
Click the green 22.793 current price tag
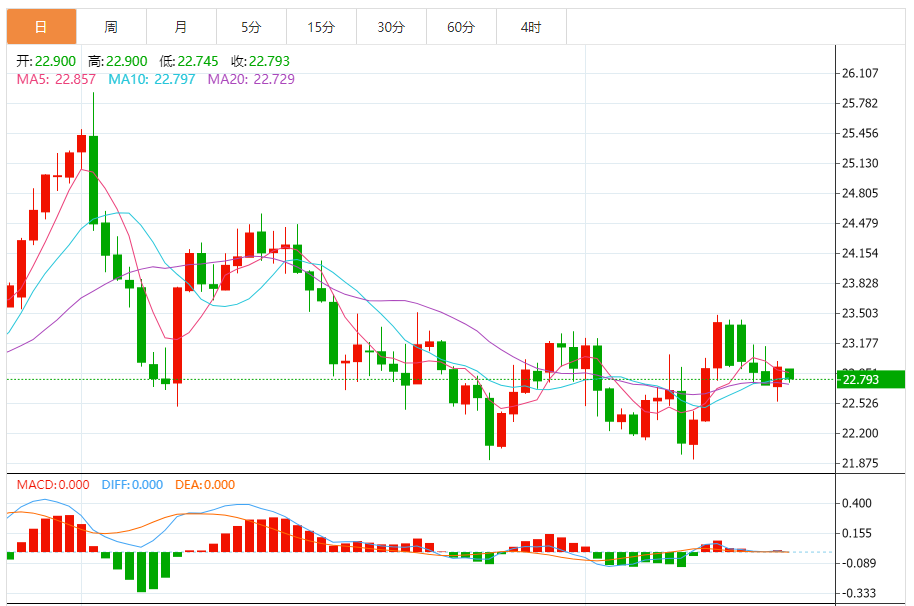coord(871,379)
